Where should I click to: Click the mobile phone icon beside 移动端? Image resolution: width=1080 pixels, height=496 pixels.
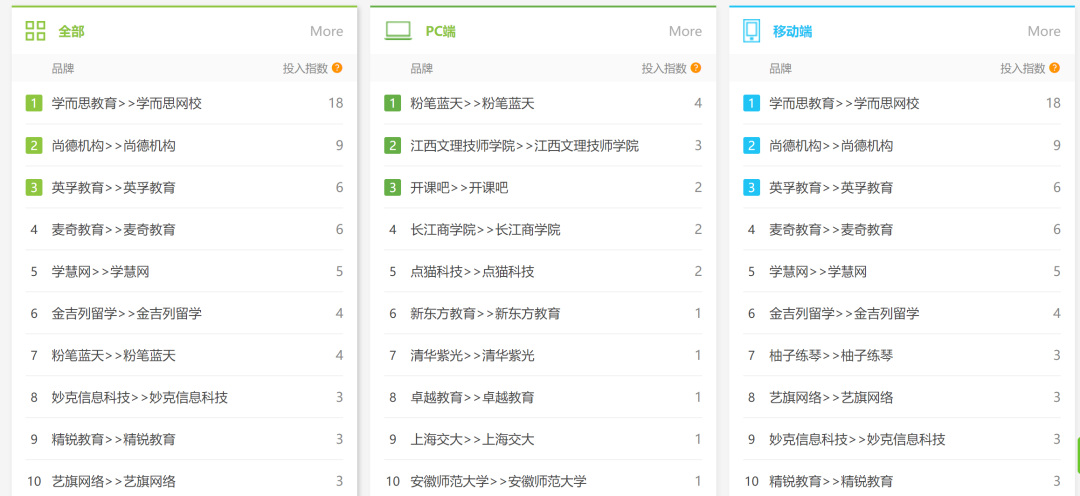click(x=751, y=31)
